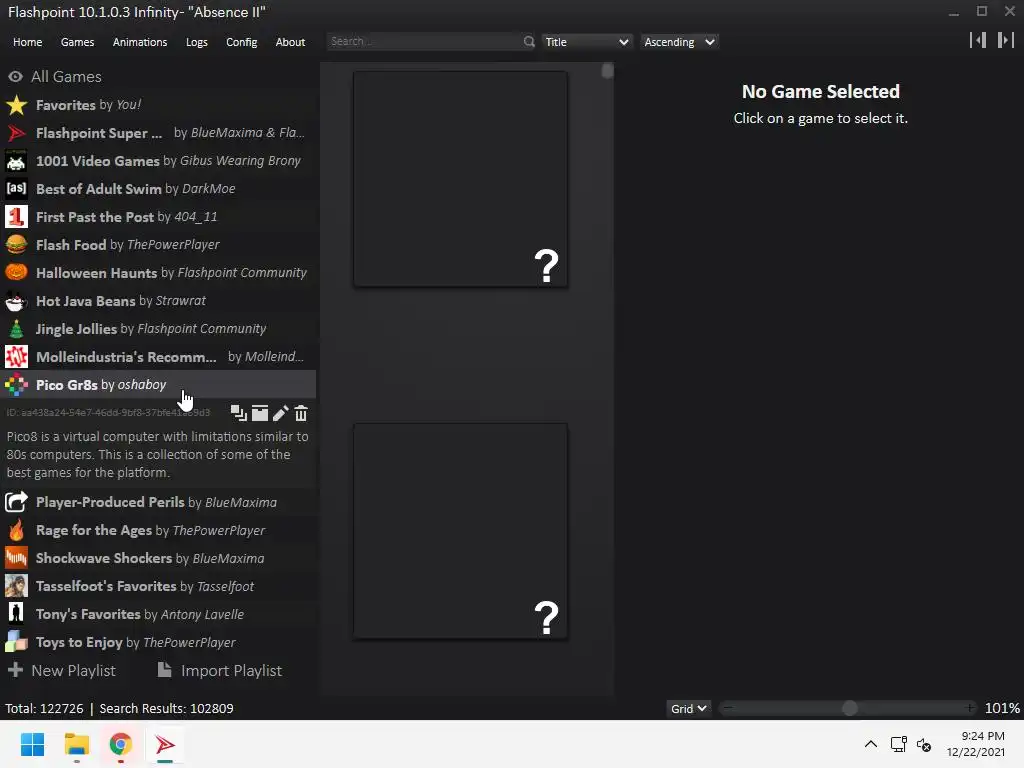Click the minus end of scale slider

click(728, 709)
